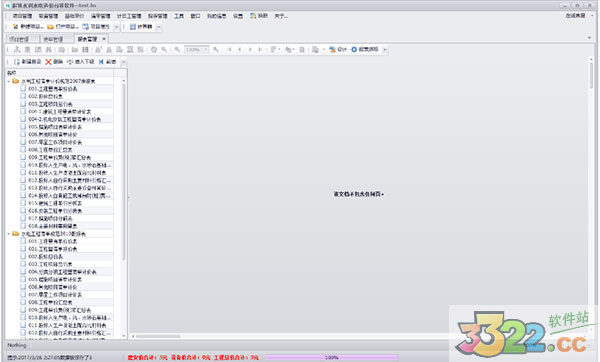Image resolution: width=600 pixels, height=362 pixels.
Task: Click the new project icon in toolbar
Action: [x=15, y=26]
